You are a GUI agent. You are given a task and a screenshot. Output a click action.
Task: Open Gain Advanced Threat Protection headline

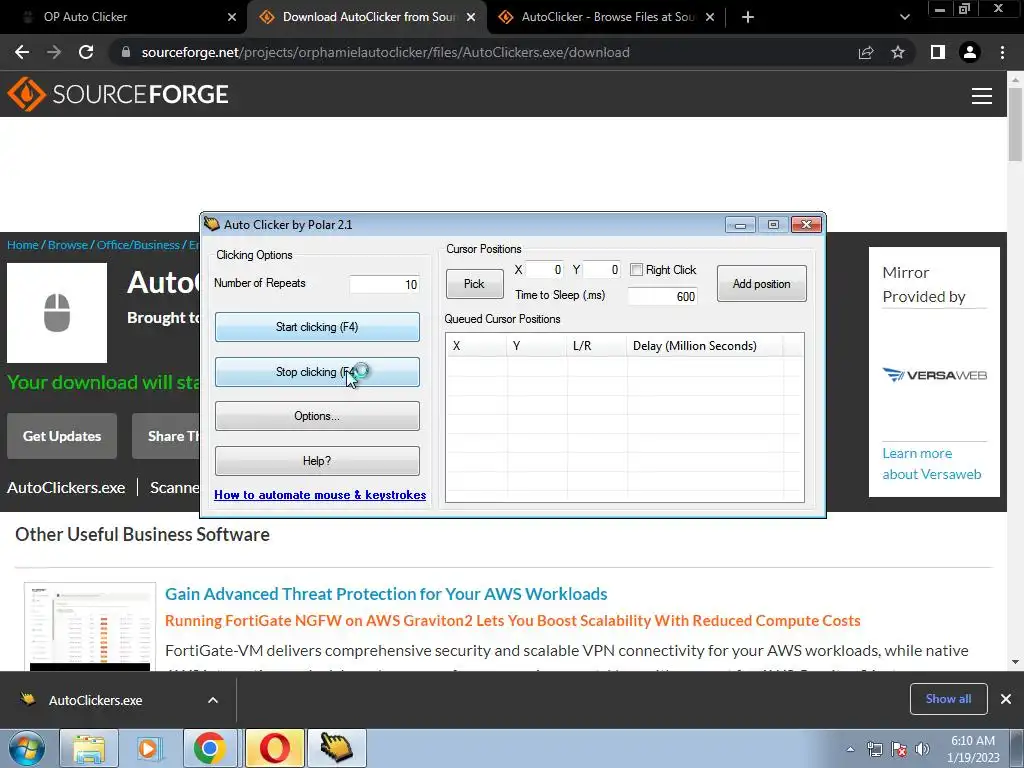[386, 594]
